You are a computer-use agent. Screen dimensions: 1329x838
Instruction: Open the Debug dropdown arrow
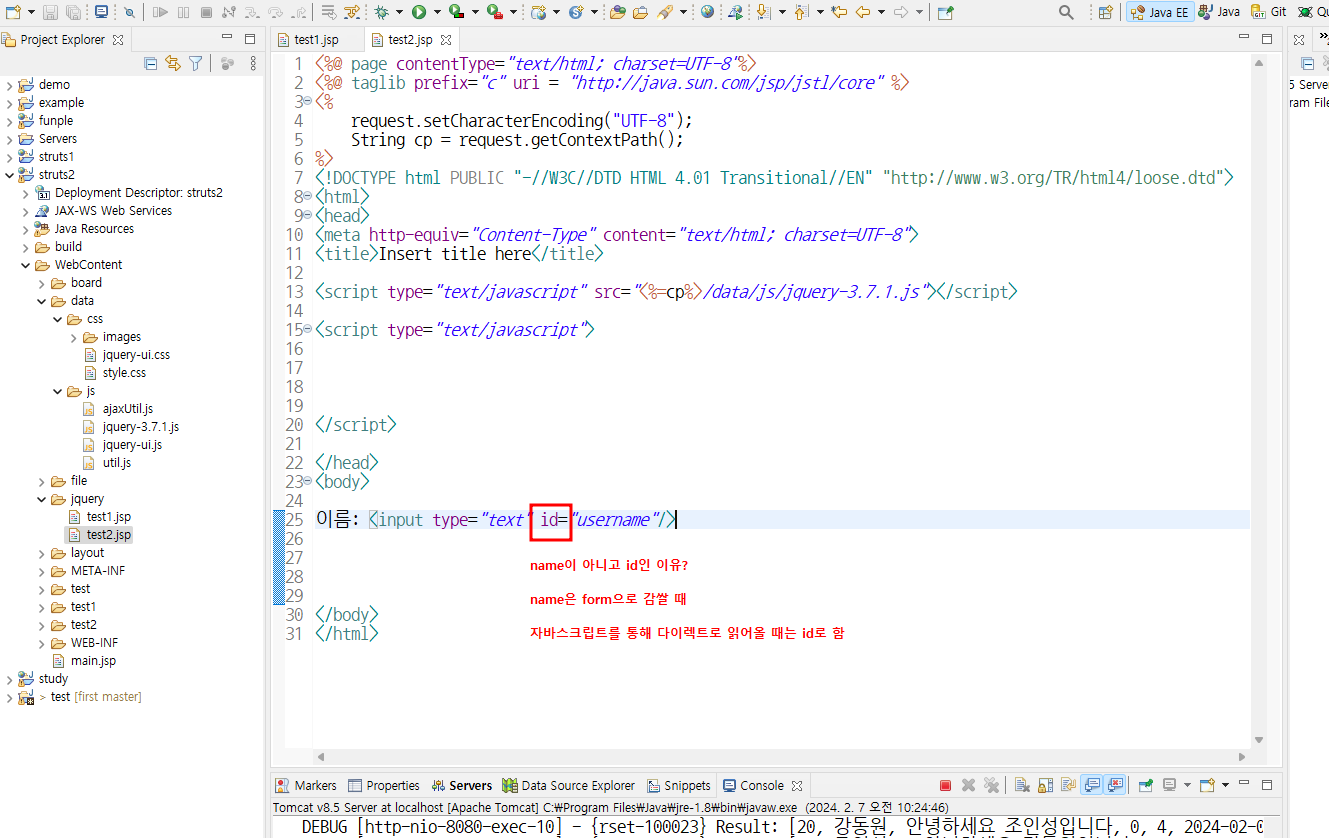pos(399,12)
